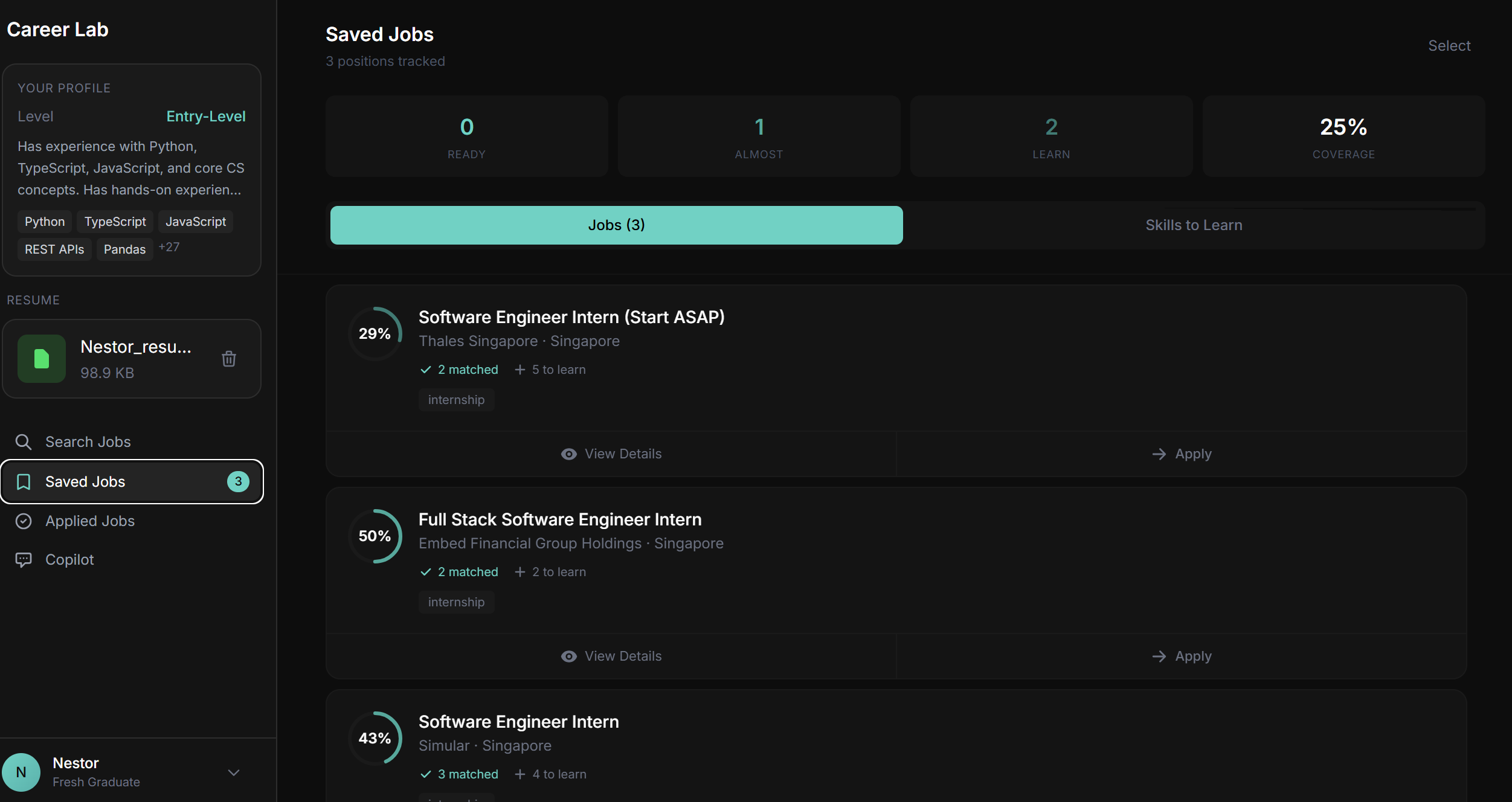The height and width of the screenshot is (802, 1512).
Task: Expand the +27 more skills indicator
Action: tap(169, 247)
